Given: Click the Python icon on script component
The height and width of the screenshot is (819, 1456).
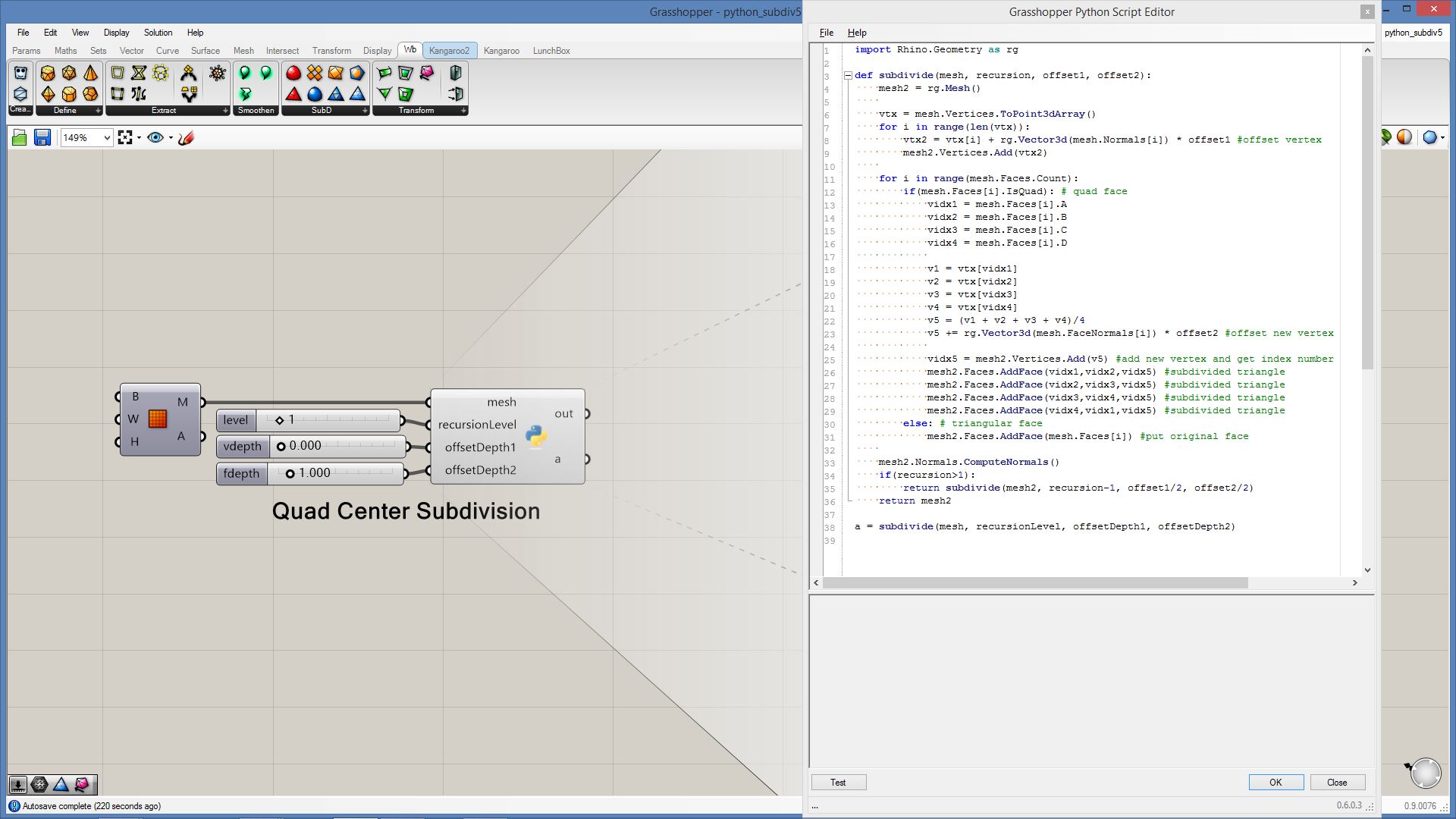Looking at the screenshot, I should [536, 436].
